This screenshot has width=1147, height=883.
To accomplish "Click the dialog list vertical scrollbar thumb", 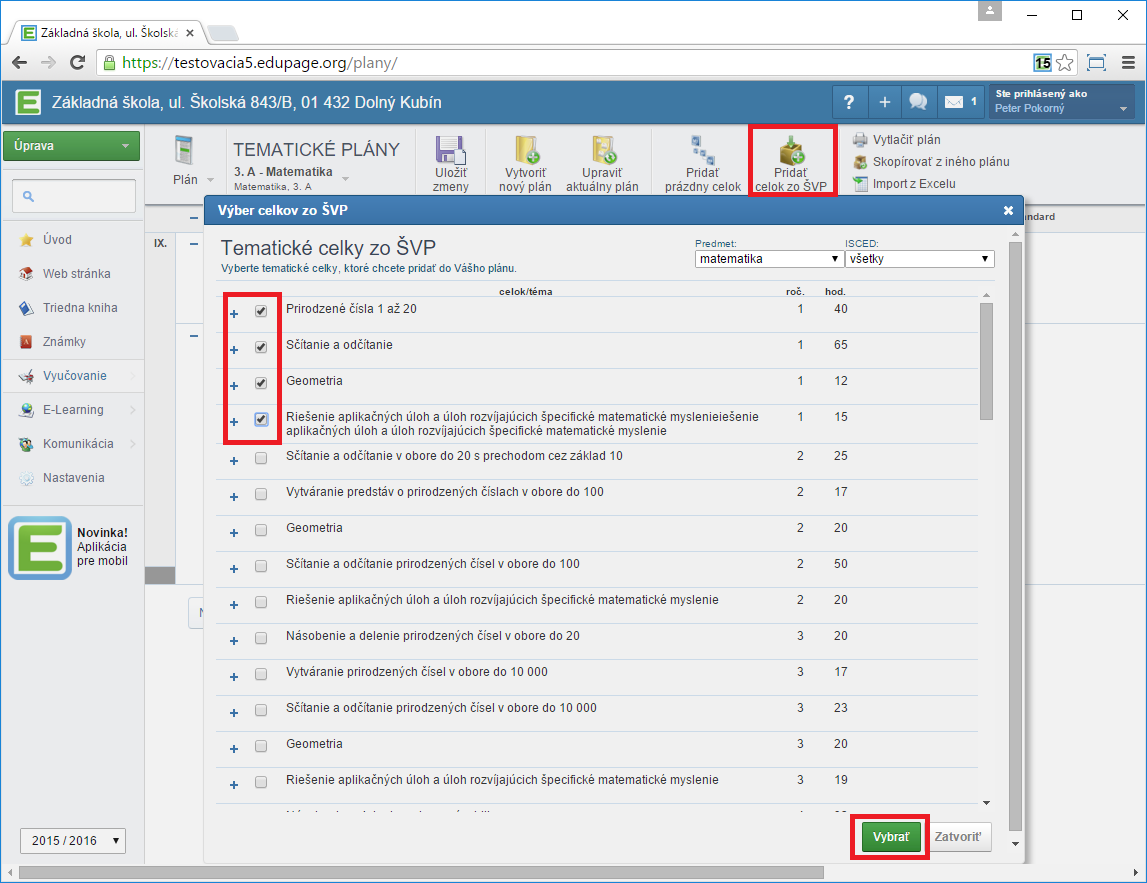I will pyautogui.click(x=986, y=360).
